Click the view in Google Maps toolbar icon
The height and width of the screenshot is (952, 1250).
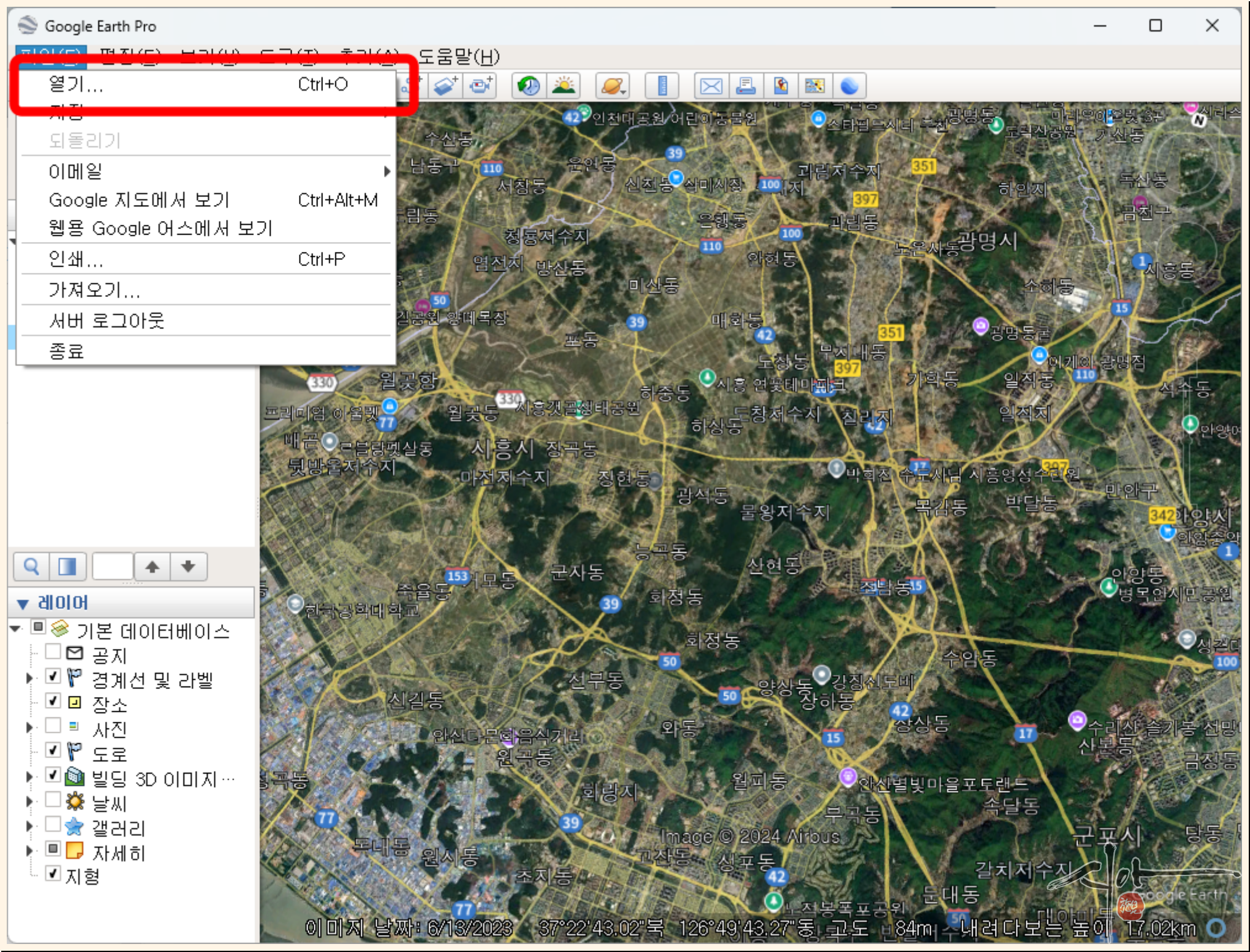coord(781,86)
